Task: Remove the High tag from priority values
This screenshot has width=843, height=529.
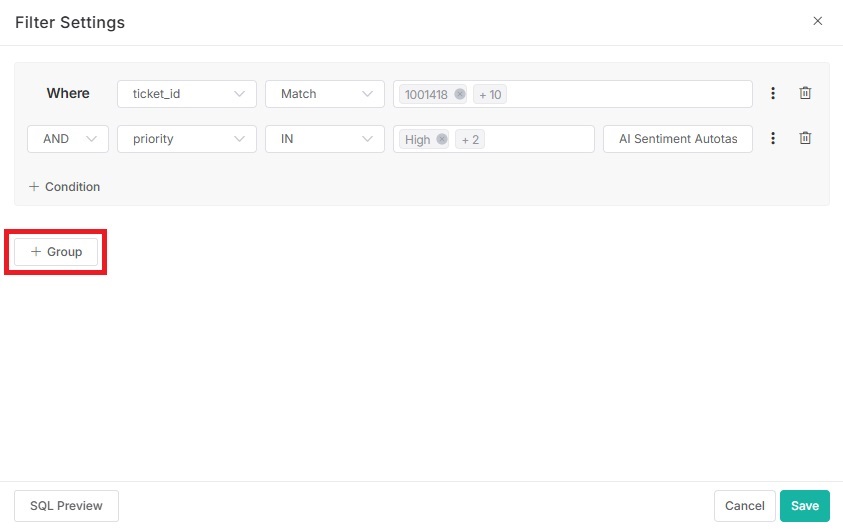Action: point(442,140)
